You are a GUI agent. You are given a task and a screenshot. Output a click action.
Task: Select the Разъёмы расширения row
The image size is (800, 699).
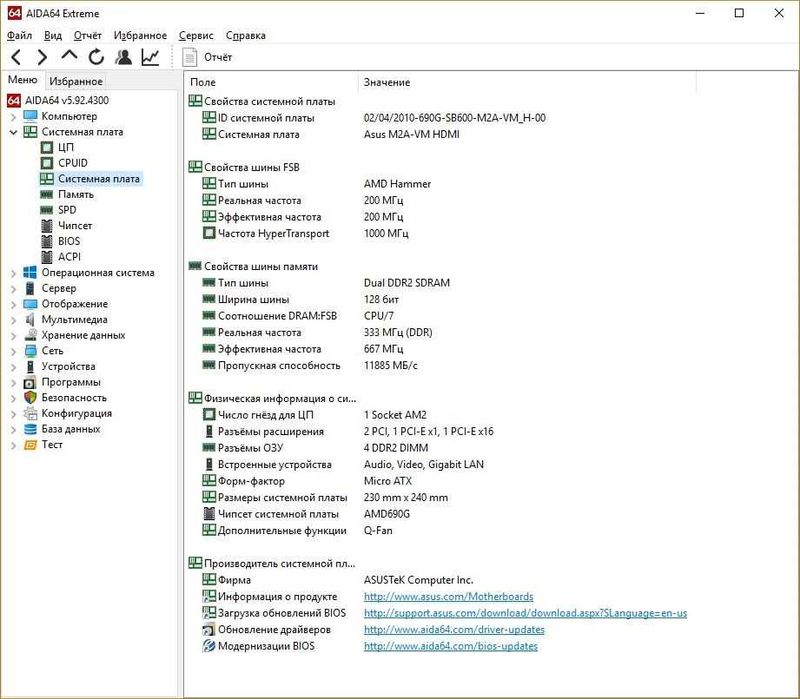click(x=348, y=431)
